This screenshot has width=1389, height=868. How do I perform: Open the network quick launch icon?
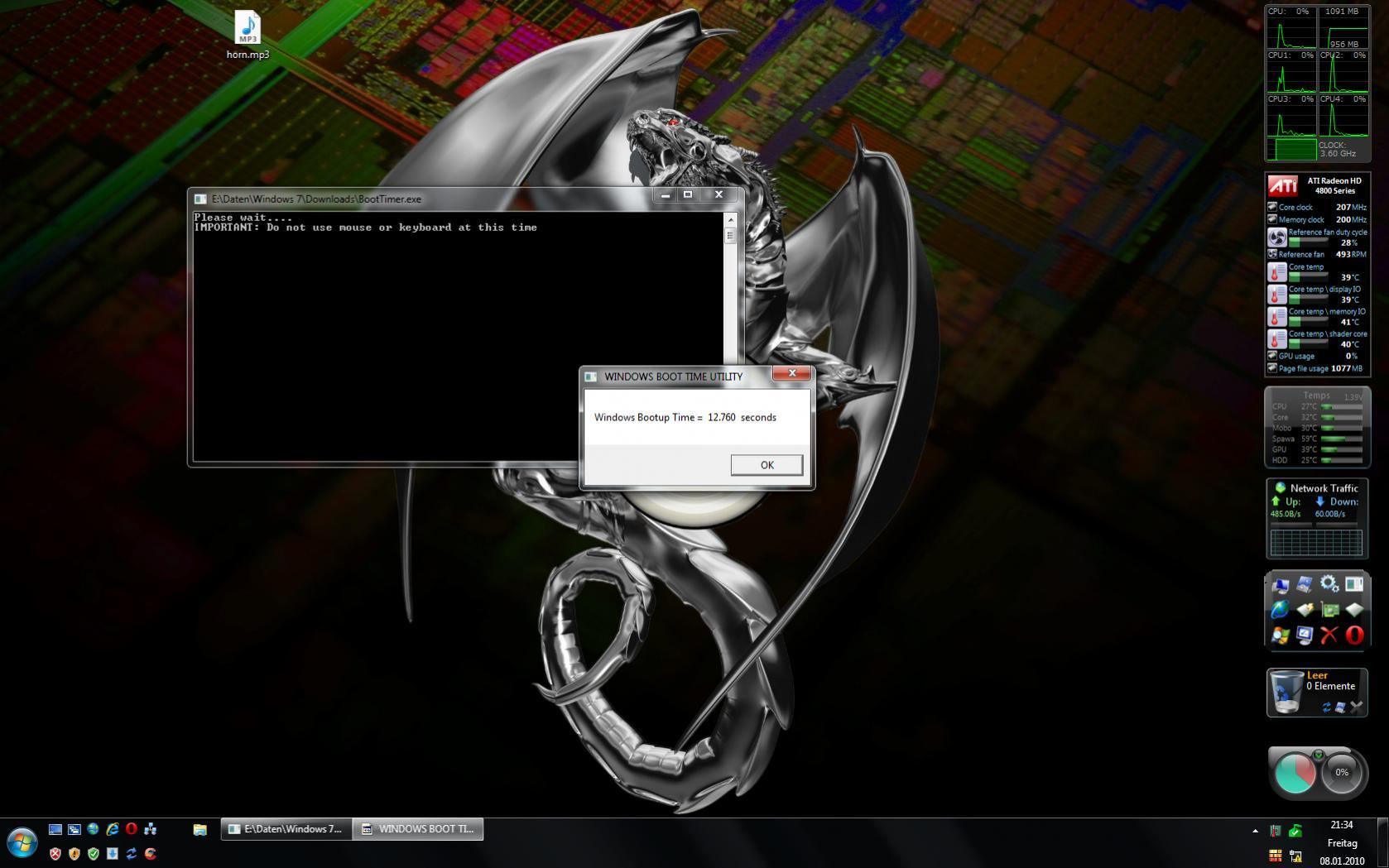151,829
